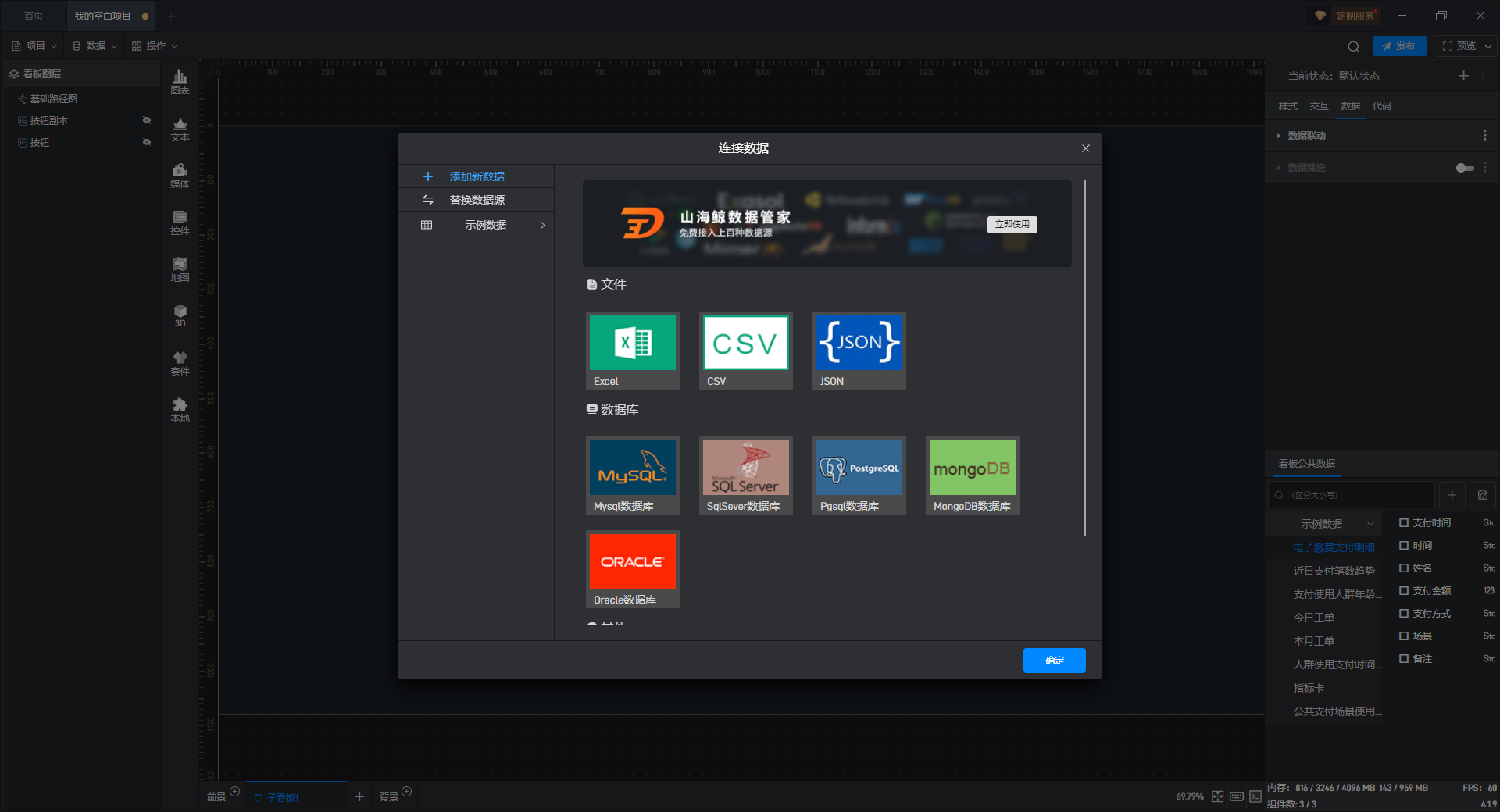Open the 本地 local components panel

pos(180,410)
